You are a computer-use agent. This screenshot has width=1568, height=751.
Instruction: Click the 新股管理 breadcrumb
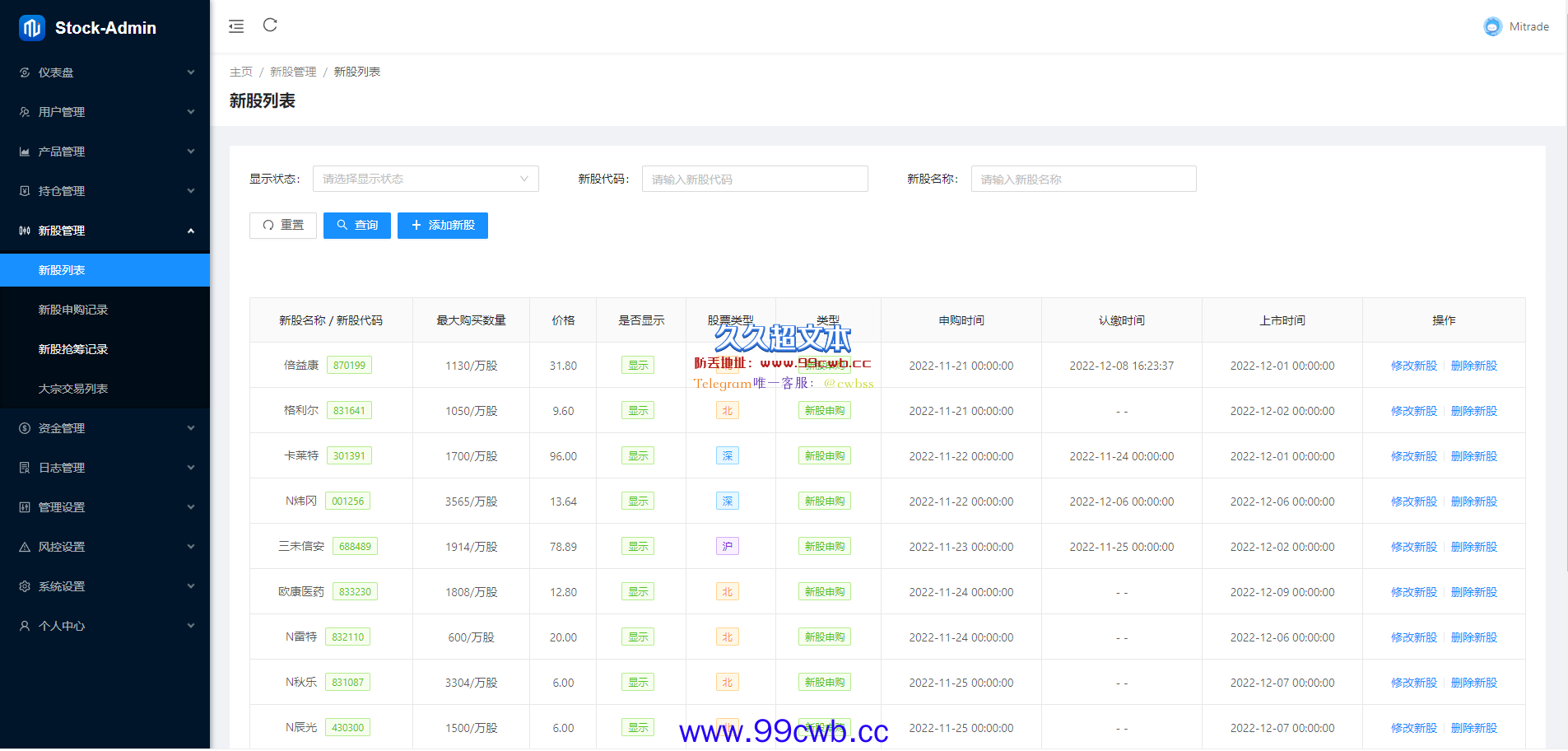293,72
